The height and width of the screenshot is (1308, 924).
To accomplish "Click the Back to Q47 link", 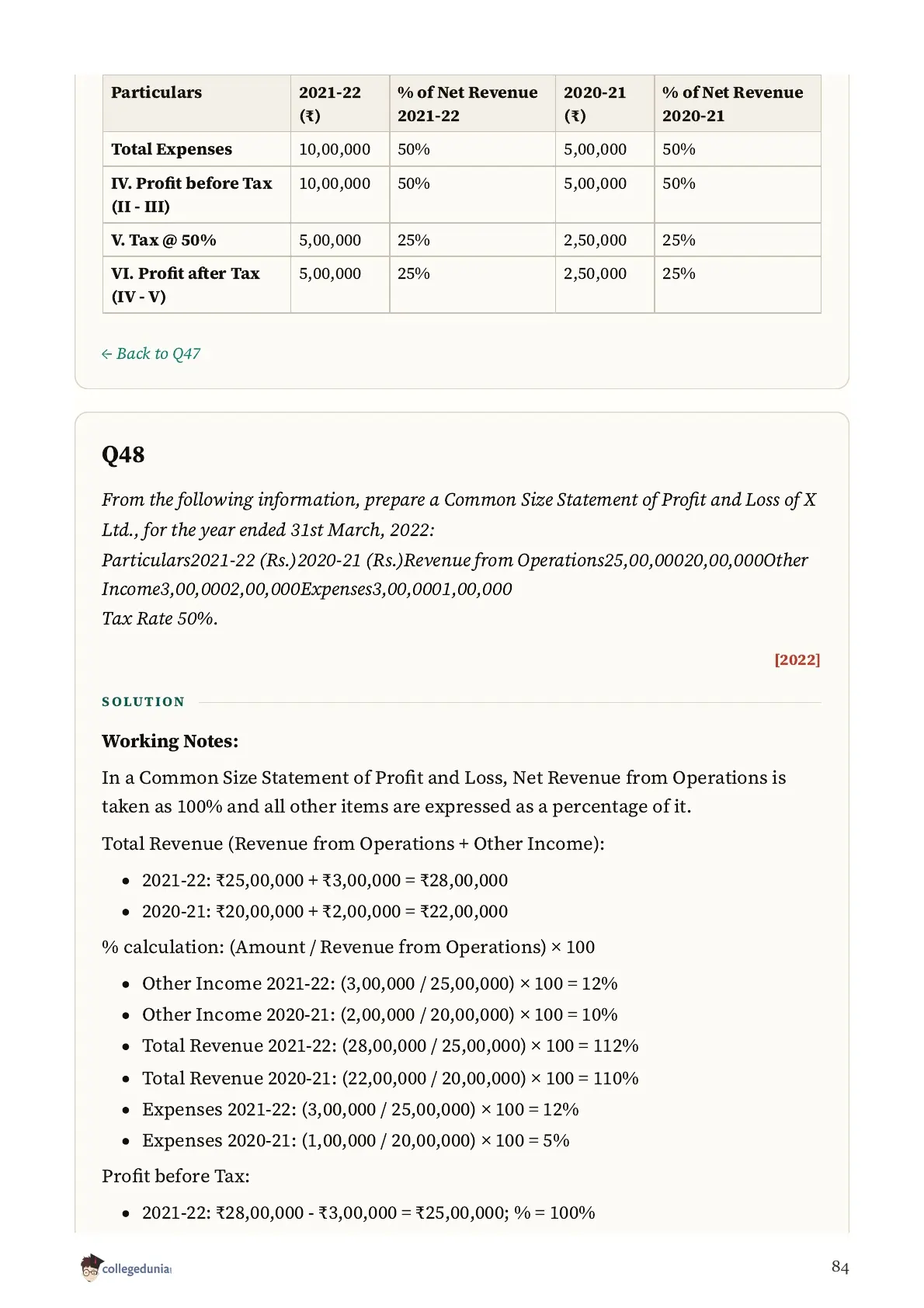I will 151,354.
